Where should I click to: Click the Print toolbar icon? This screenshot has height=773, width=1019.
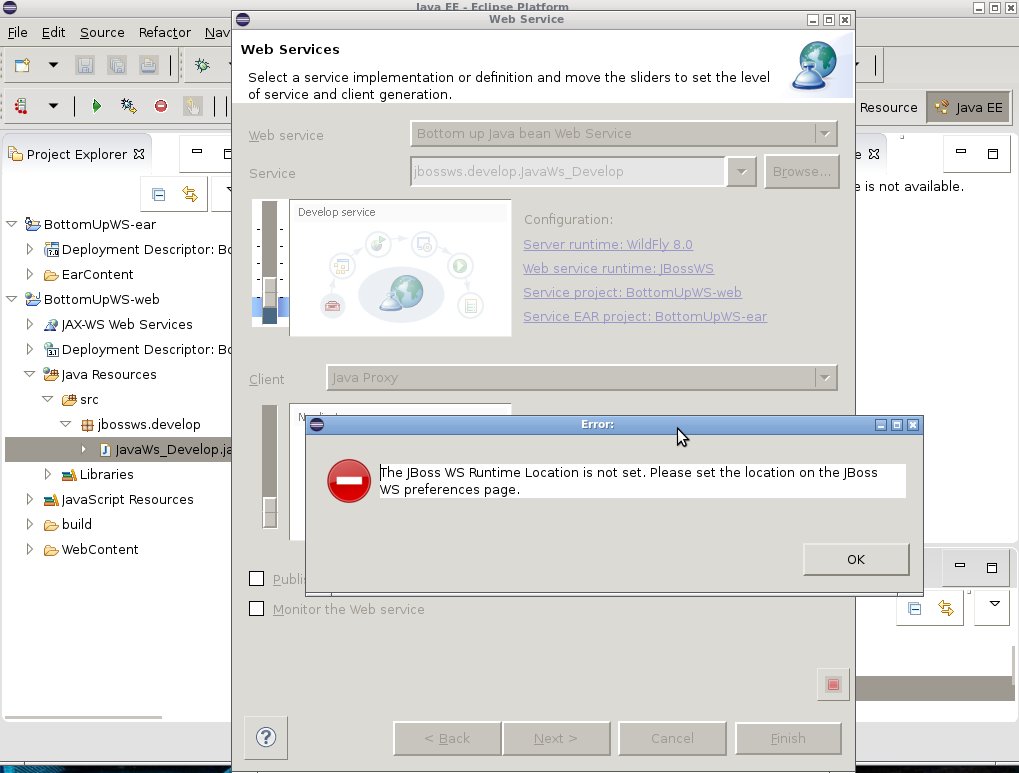pyautogui.click(x=148, y=65)
